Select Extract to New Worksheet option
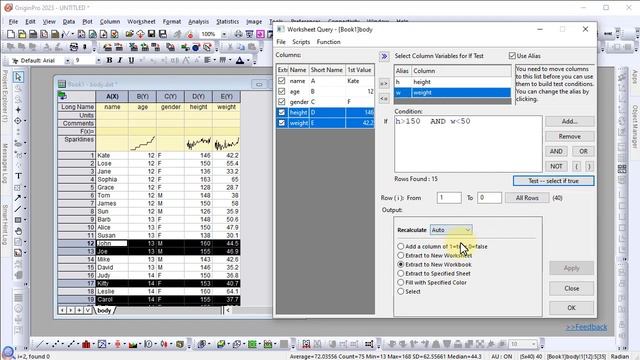This screenshot has width=640, height=360. click(401, 256)
